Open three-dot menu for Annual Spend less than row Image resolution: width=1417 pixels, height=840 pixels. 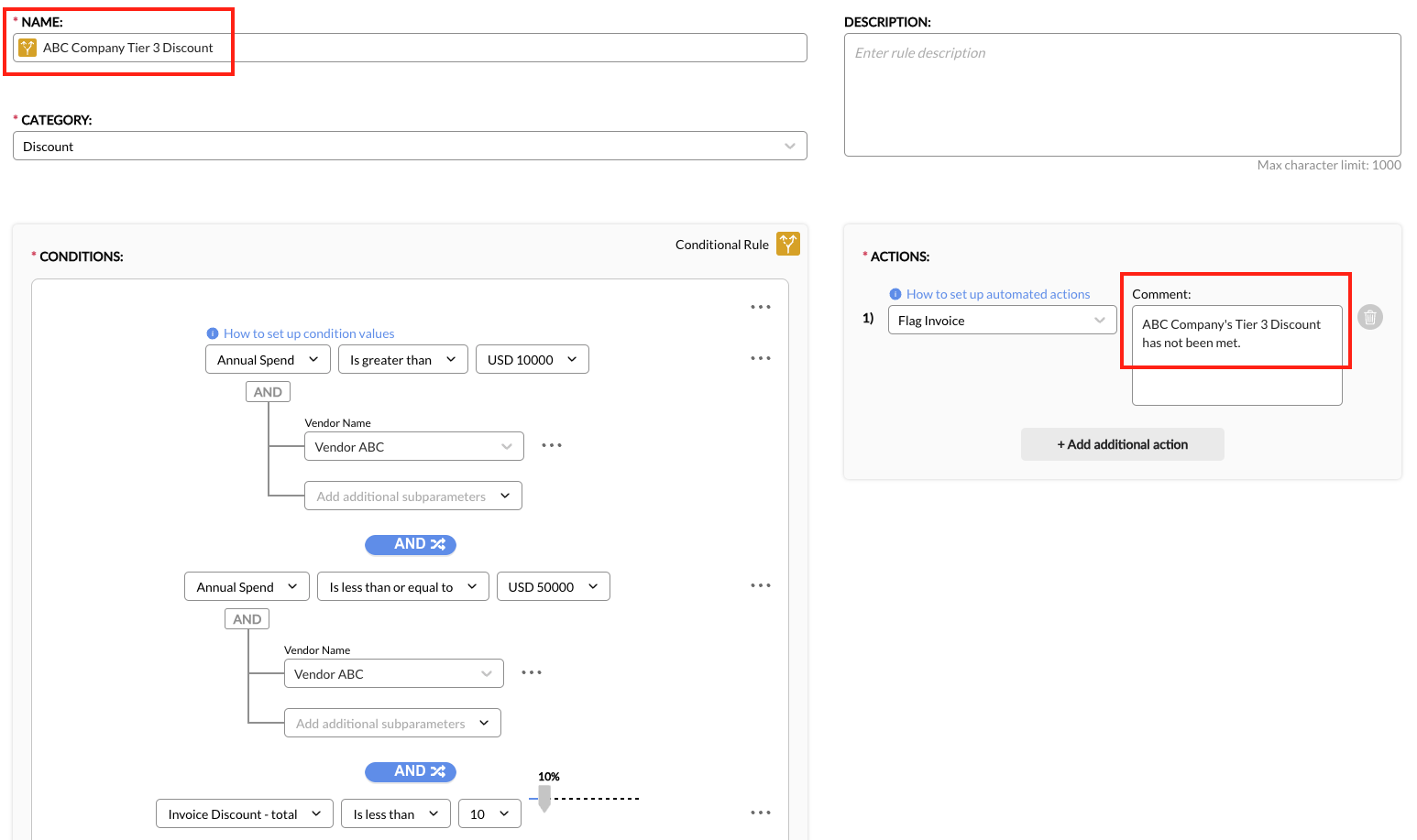760,585
